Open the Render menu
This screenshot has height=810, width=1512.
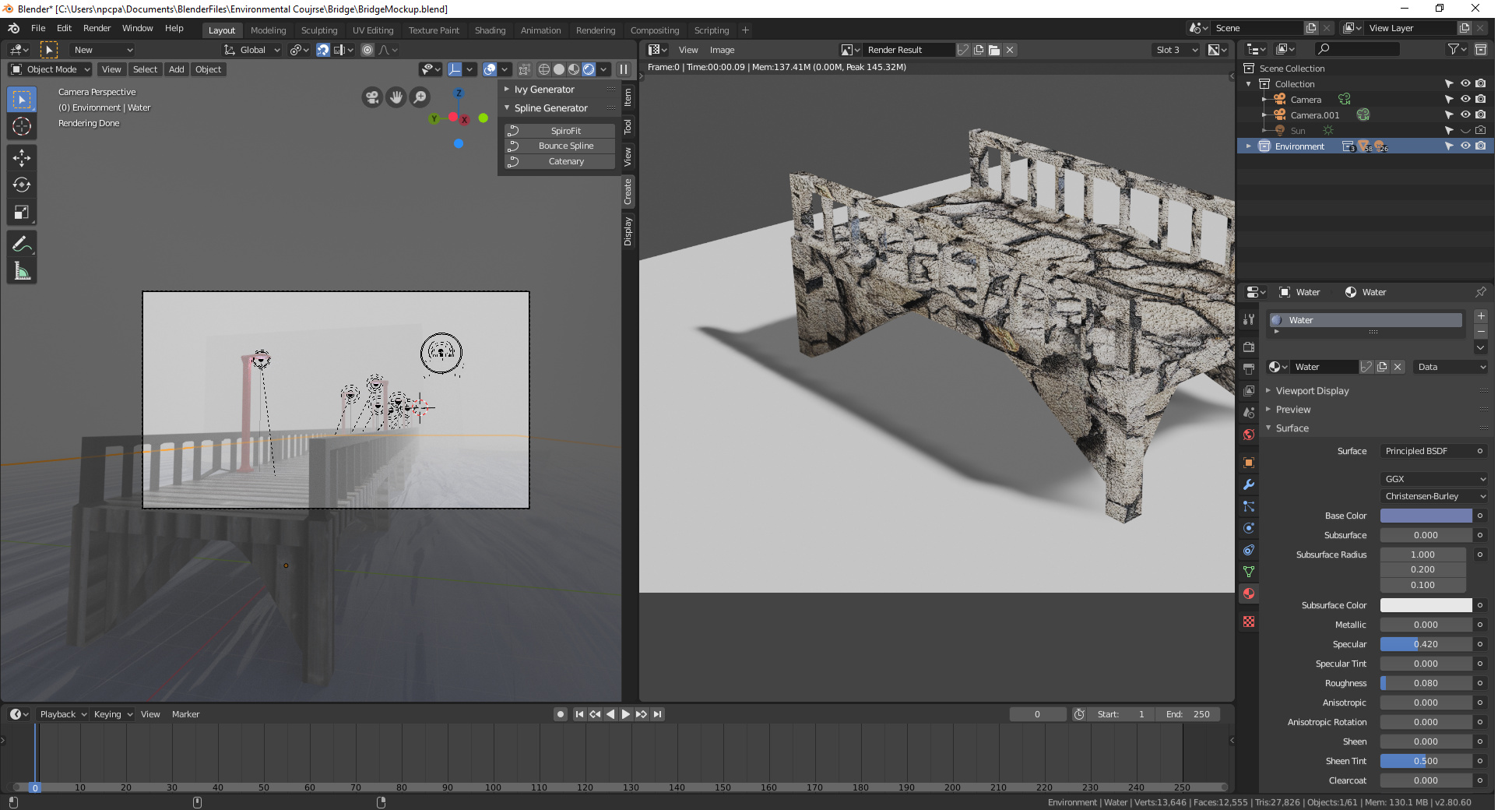tap(97, 28)
